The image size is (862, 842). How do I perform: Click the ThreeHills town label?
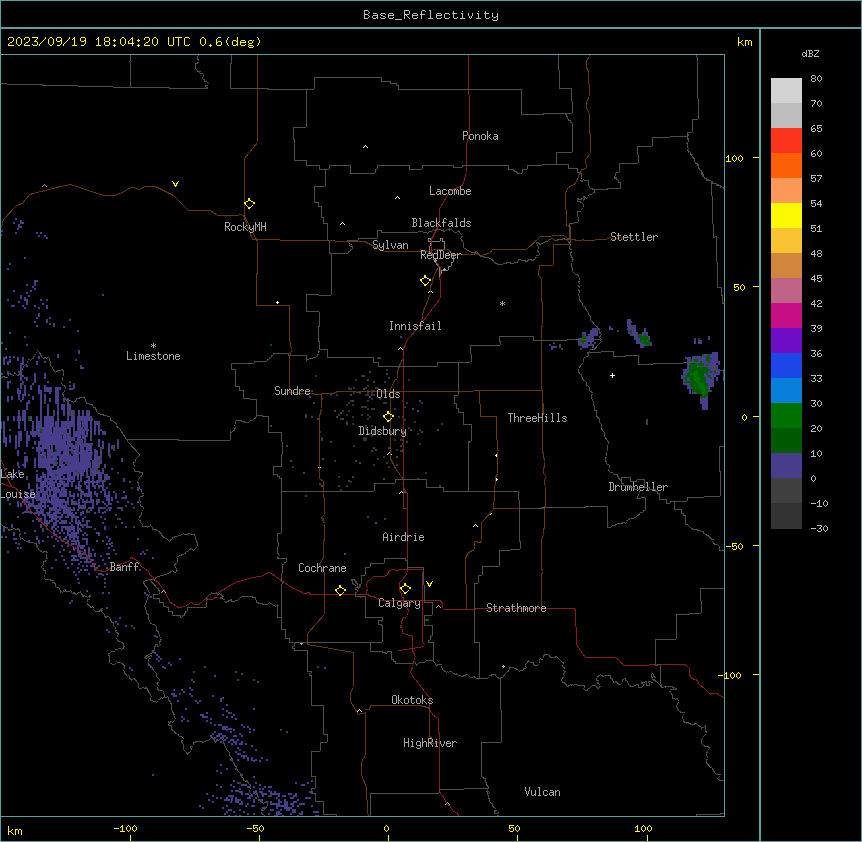tap(537, 418)
